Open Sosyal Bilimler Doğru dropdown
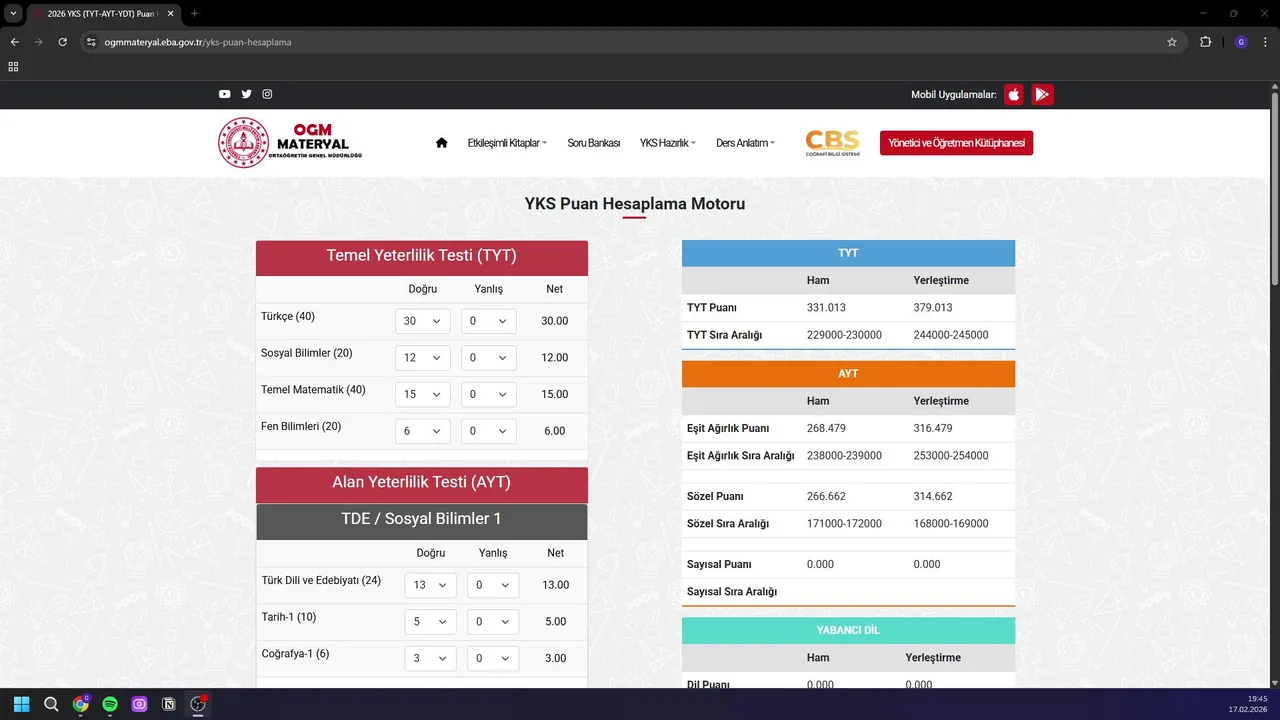 point(423,358)
